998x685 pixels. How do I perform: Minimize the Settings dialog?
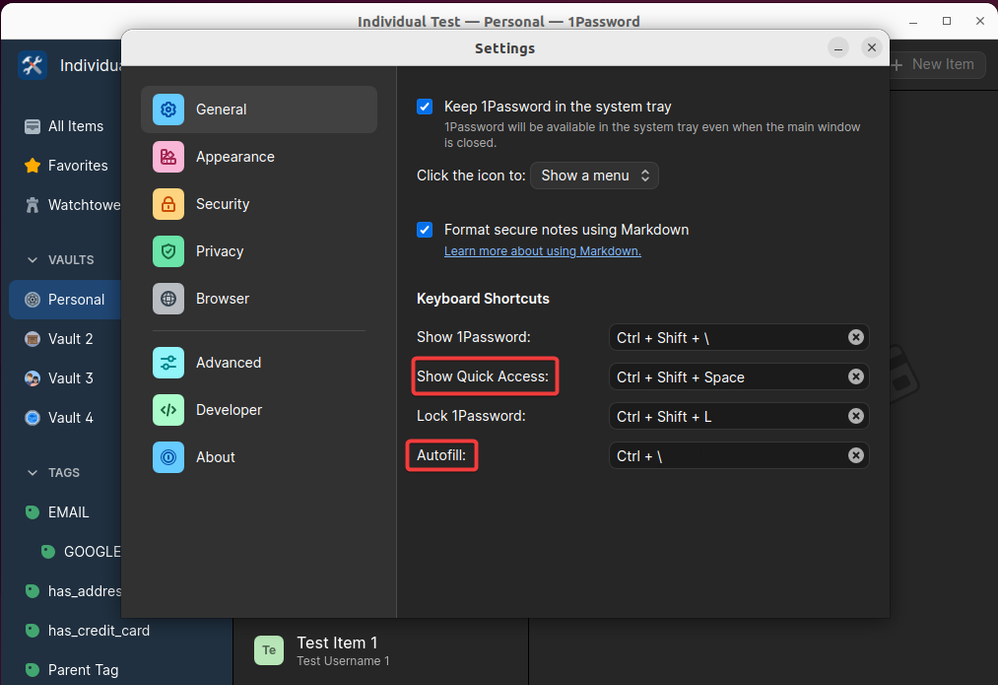[838, 48]
